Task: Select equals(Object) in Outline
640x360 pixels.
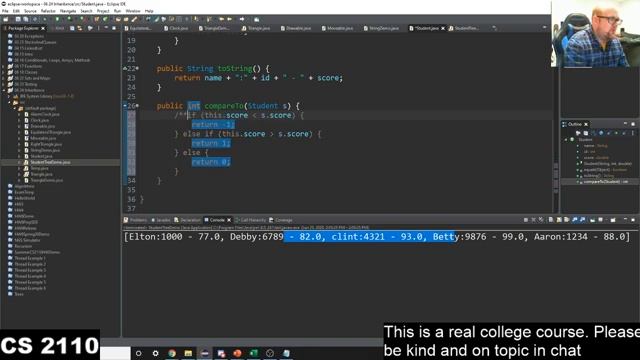Action: [605, 170]
